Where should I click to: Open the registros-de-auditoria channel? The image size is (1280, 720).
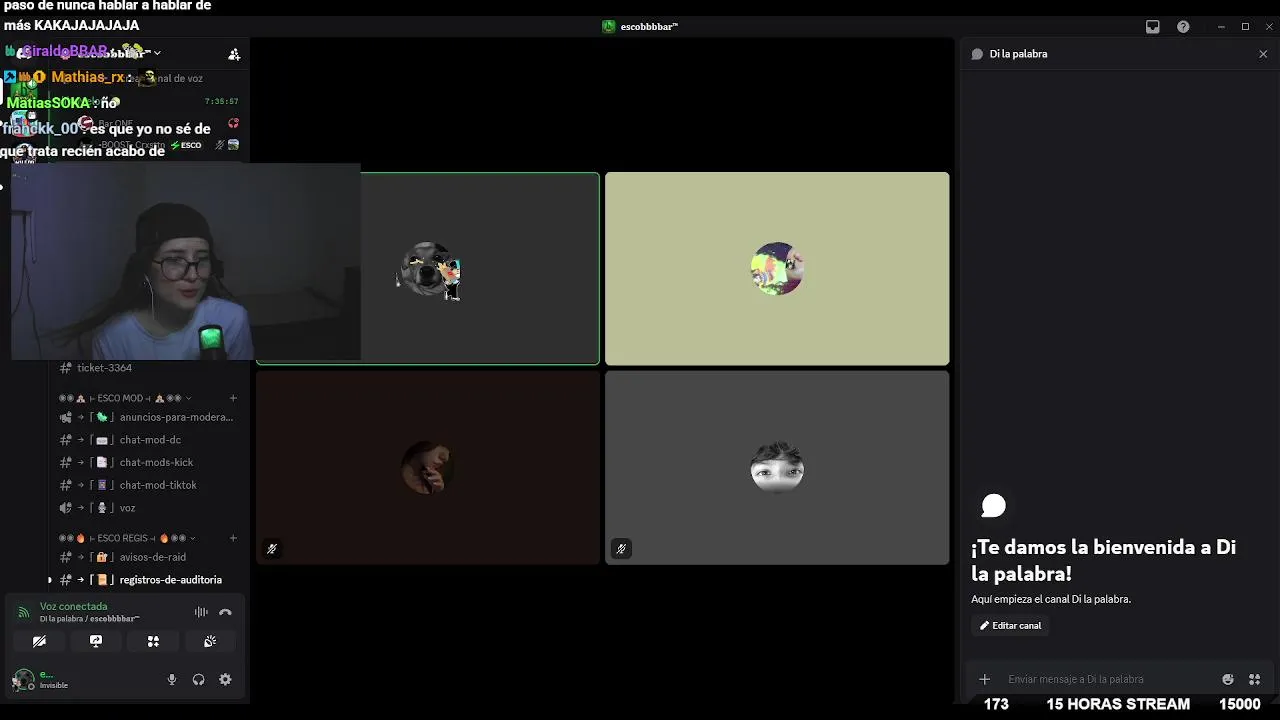pyautogui.click(x=148, y=580)
